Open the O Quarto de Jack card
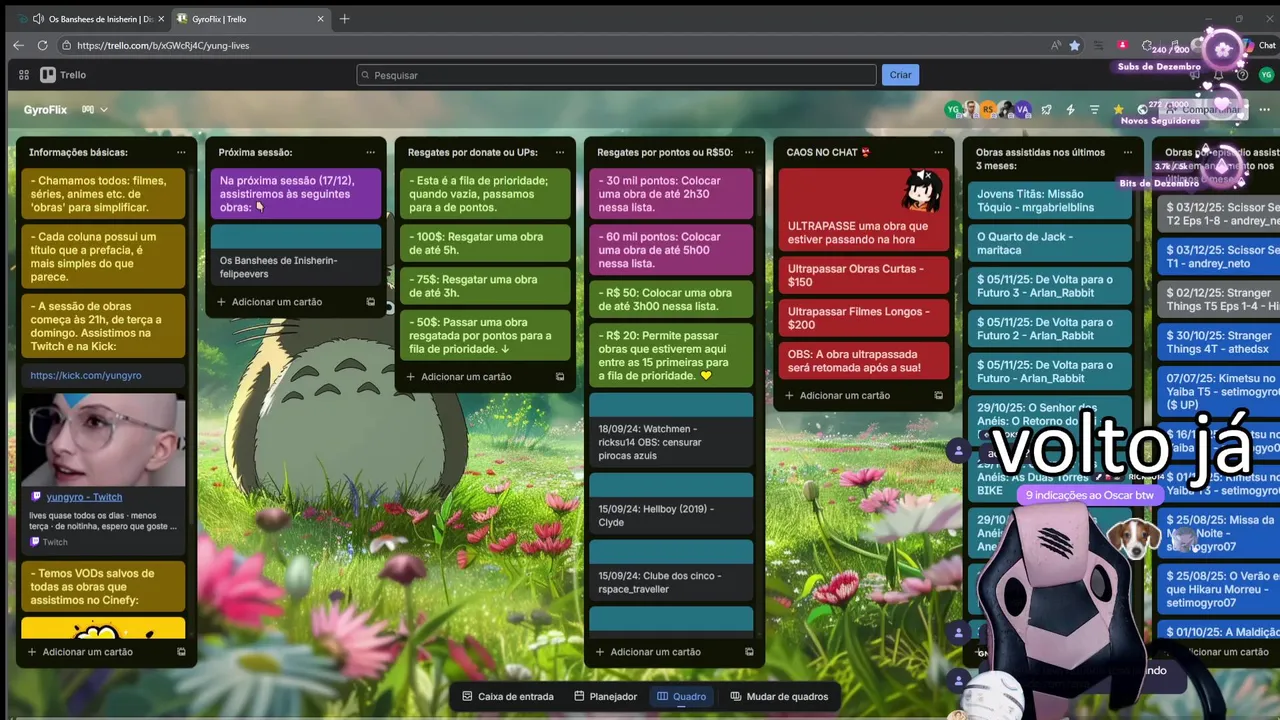The height and width of the screenshot is (720, 1280). tap(1049, 243)
